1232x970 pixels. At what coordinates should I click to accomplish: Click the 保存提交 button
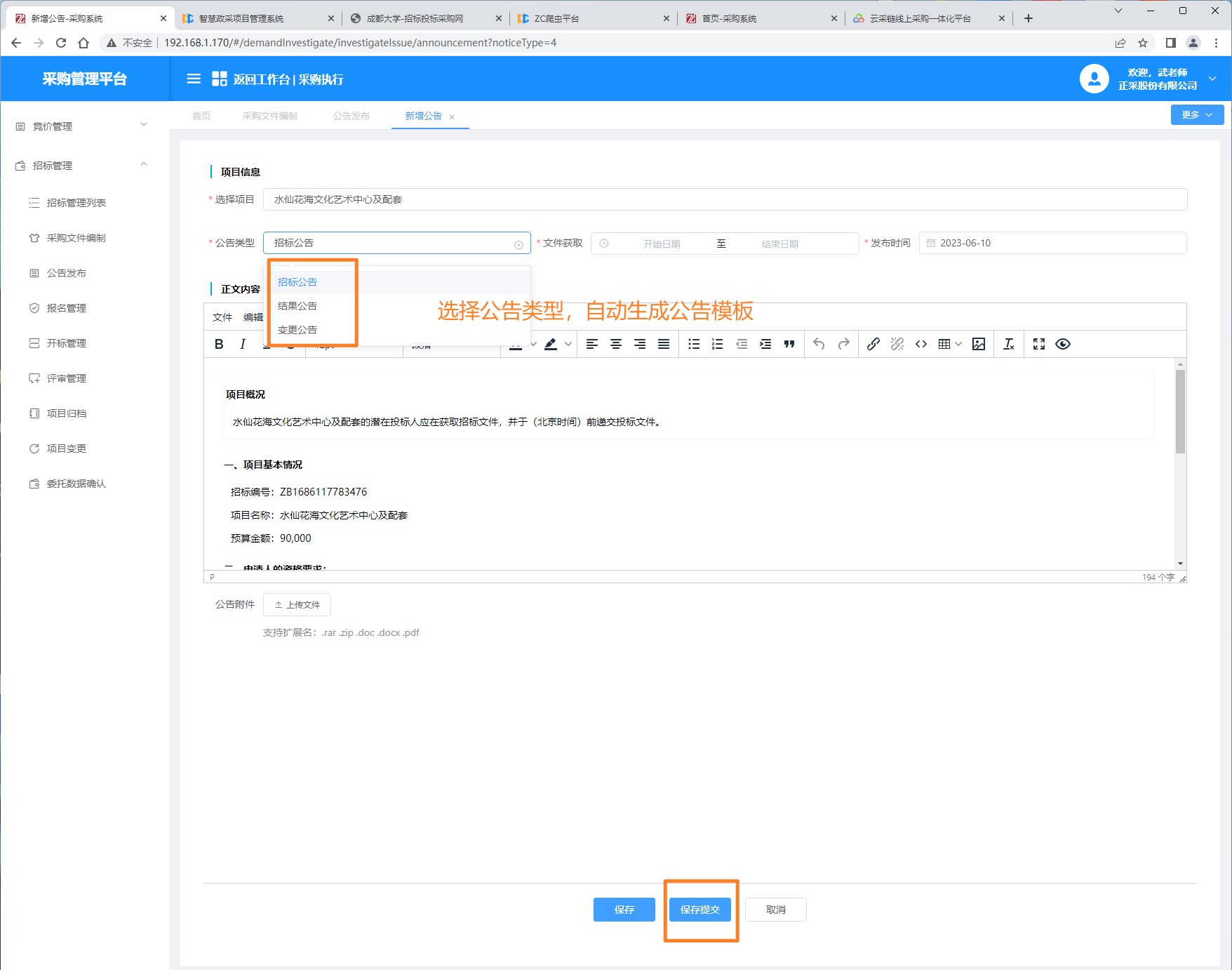pyautogui.click(x=700, y=910)
